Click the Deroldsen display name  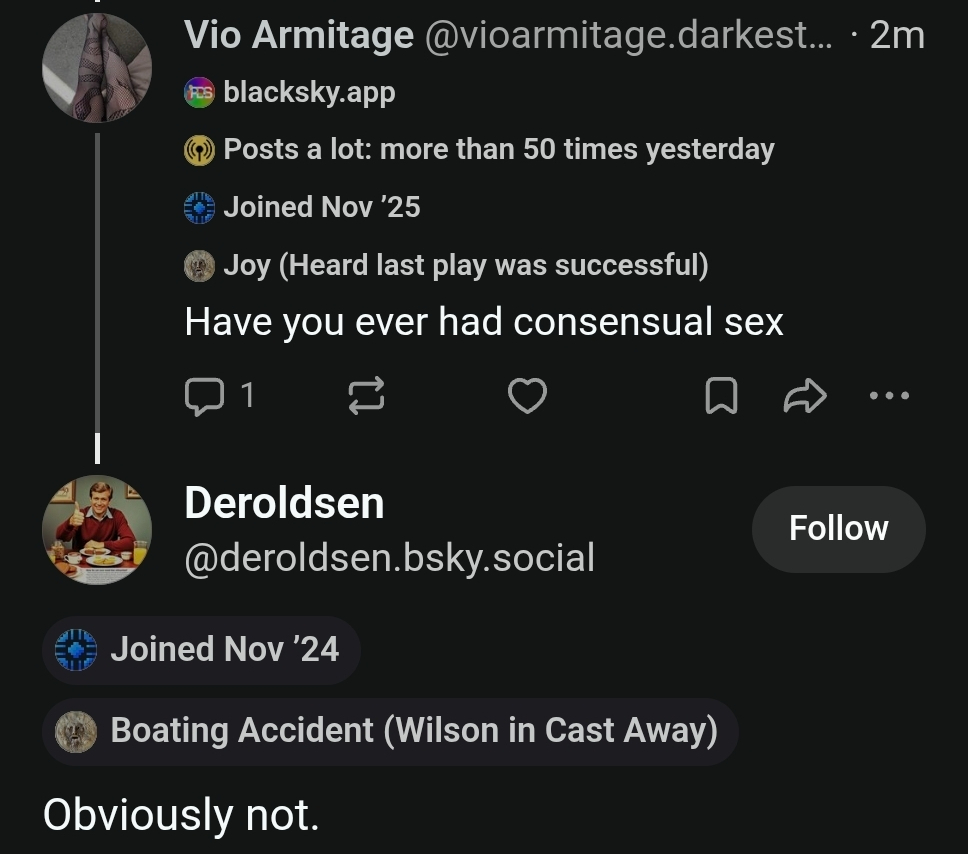coord(284,503)
